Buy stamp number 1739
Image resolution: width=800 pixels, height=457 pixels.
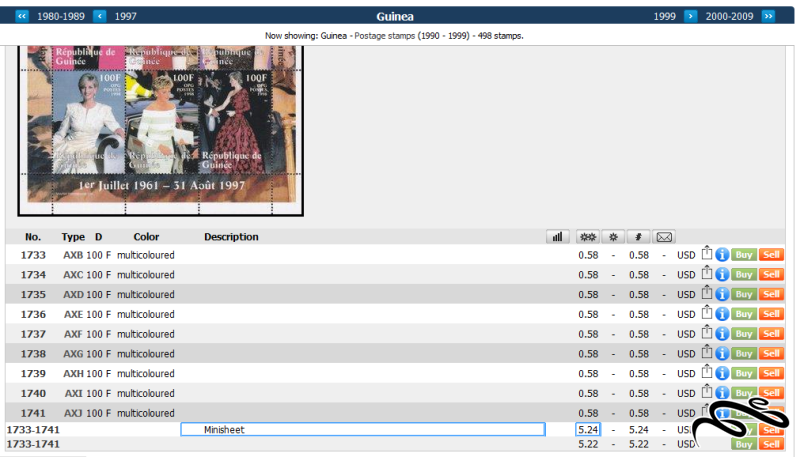pyautogui.click(x=744, y=373)
